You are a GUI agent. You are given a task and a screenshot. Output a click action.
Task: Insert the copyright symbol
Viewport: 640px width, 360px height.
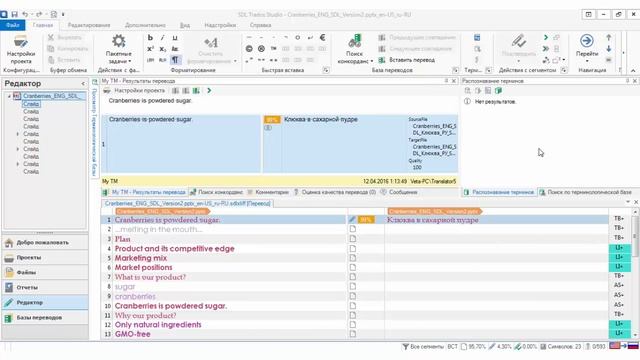click(x=249, y=49)
